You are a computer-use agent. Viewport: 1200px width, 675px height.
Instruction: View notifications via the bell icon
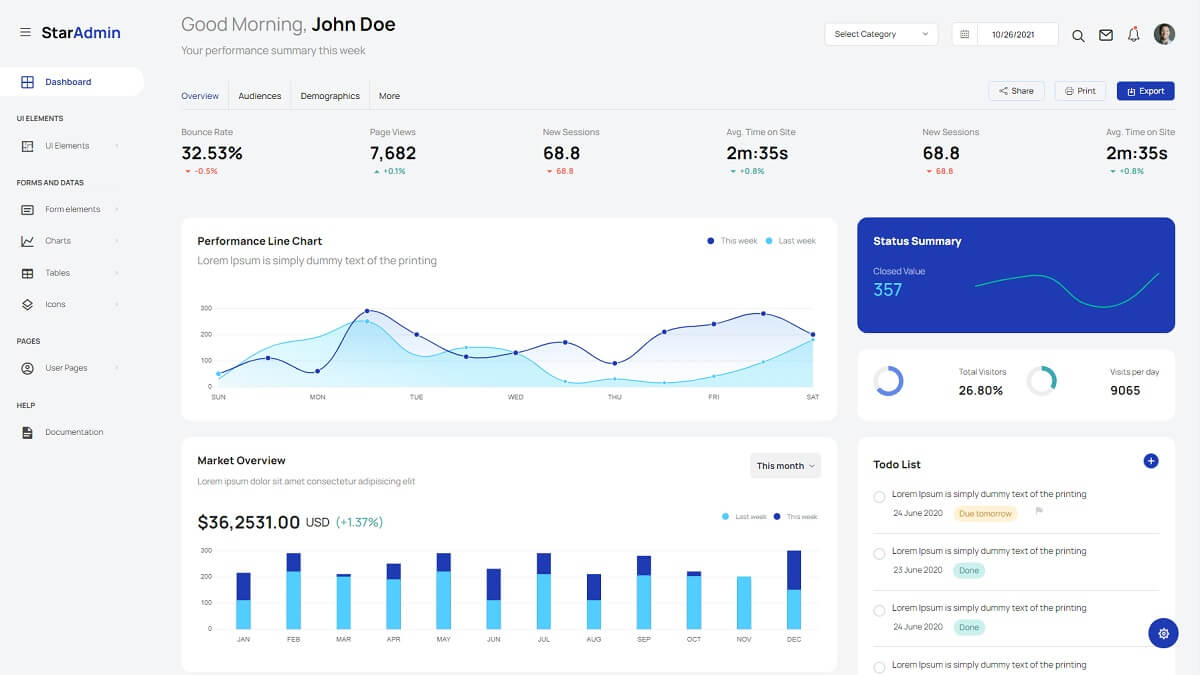[1133, 34]
